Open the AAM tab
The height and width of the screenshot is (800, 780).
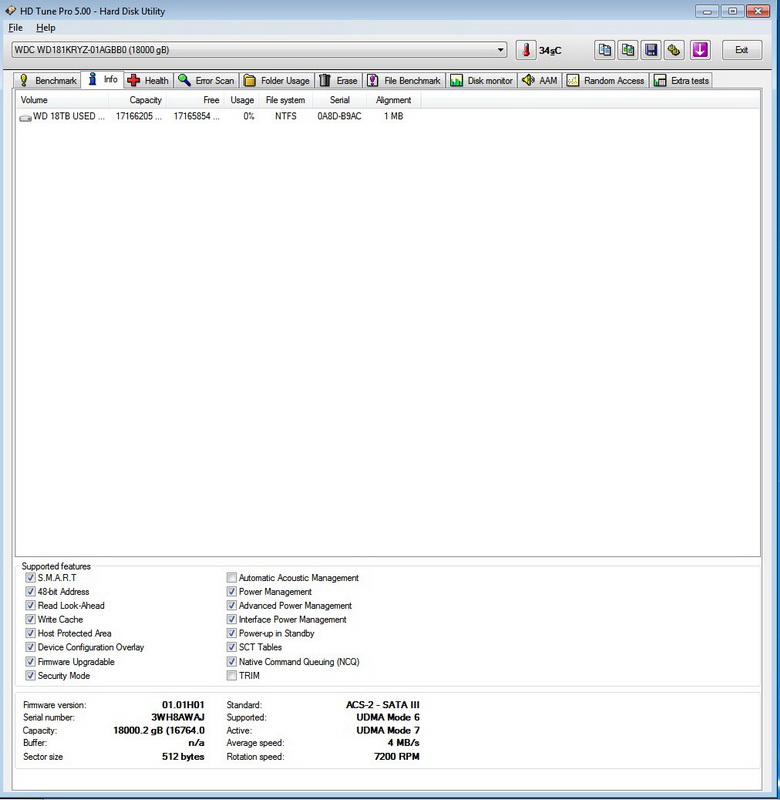click(x=540, y=81)
